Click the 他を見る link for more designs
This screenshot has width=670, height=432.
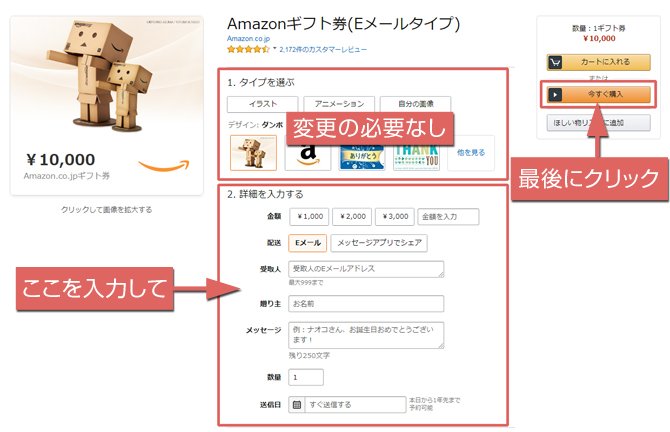pyautogui.click(x=471, y=153)
